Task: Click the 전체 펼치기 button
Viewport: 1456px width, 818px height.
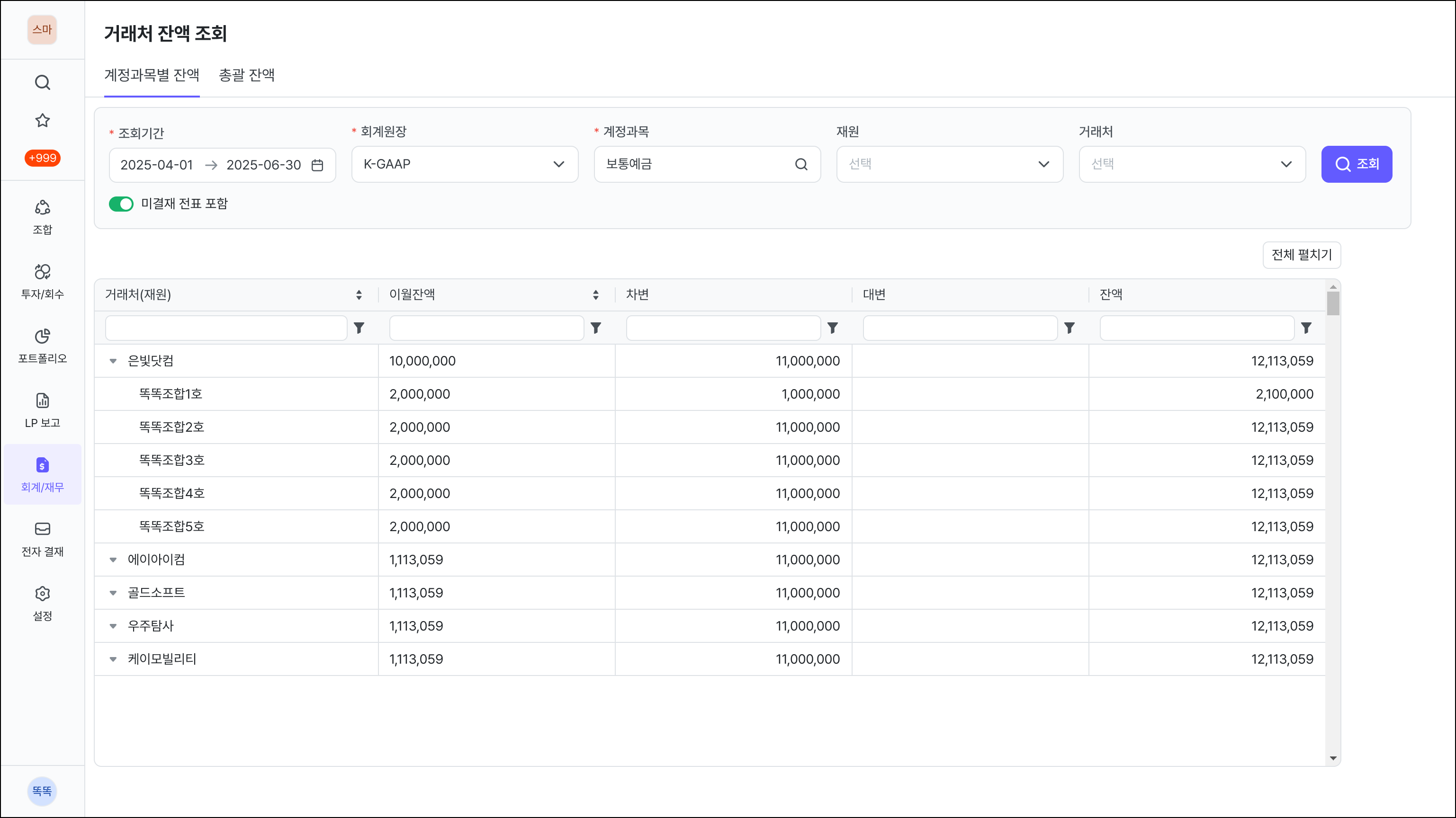Action: pyautogui.click(x=1302, y=255)
